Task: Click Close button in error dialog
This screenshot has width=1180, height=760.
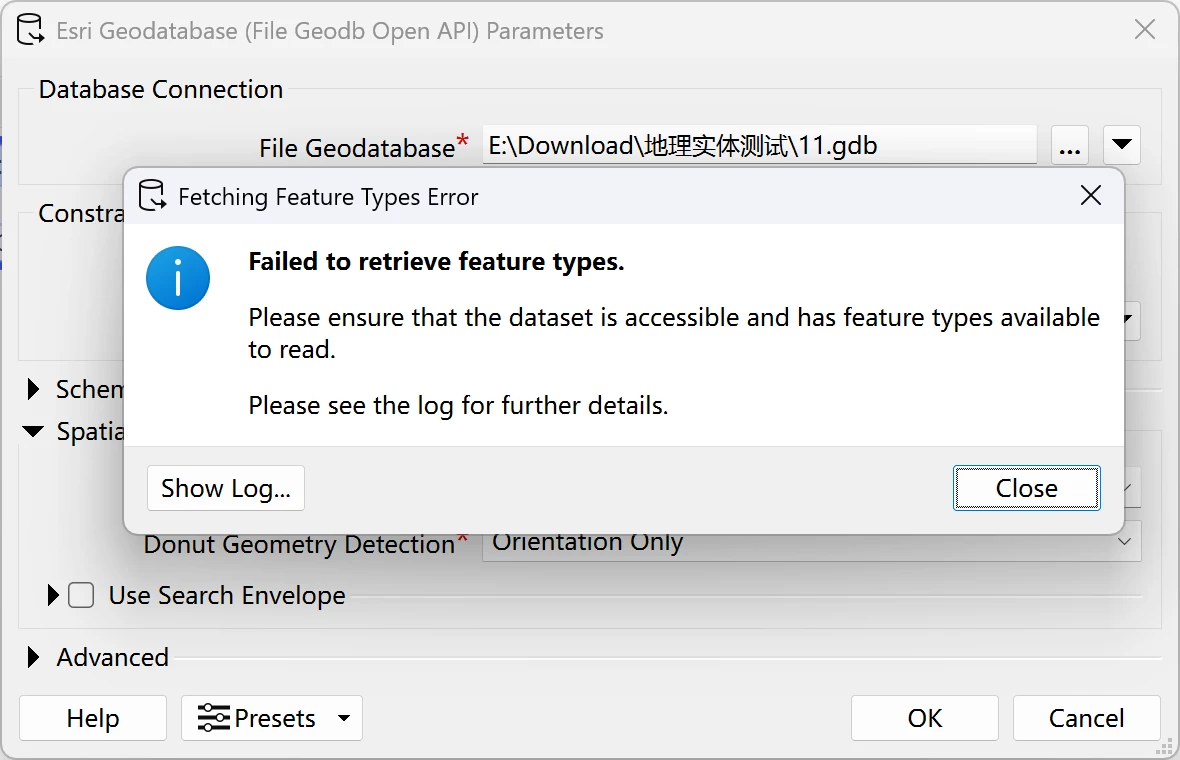Action: point(1026,488)
